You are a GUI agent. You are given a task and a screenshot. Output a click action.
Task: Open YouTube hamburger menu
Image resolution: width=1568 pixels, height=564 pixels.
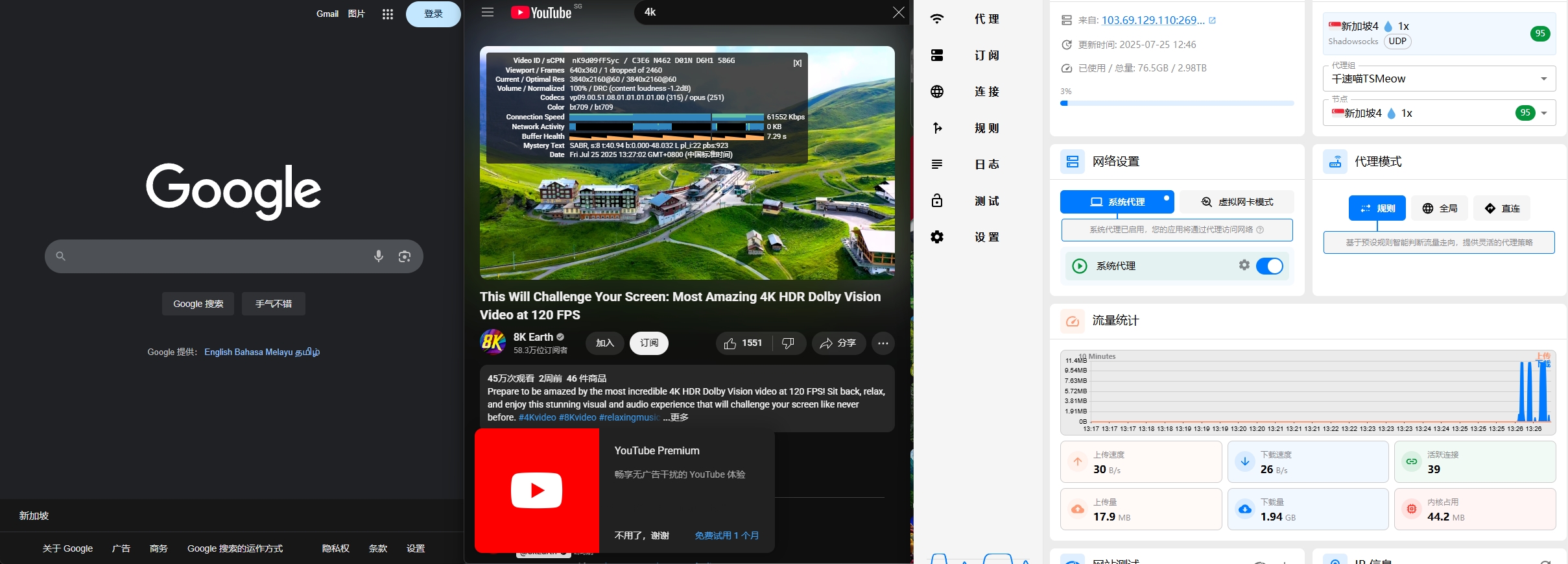[x=488, y=12]
